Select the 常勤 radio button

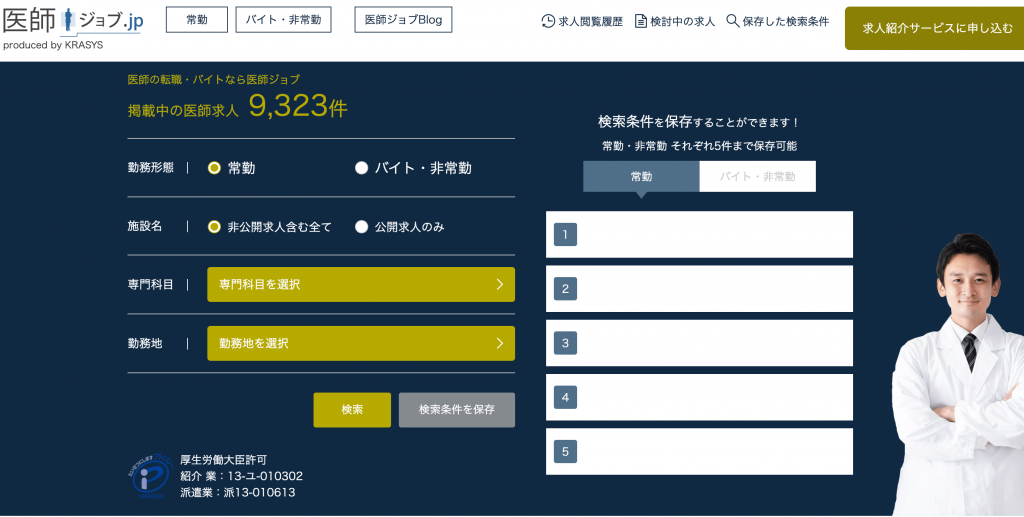pos(214,168)
